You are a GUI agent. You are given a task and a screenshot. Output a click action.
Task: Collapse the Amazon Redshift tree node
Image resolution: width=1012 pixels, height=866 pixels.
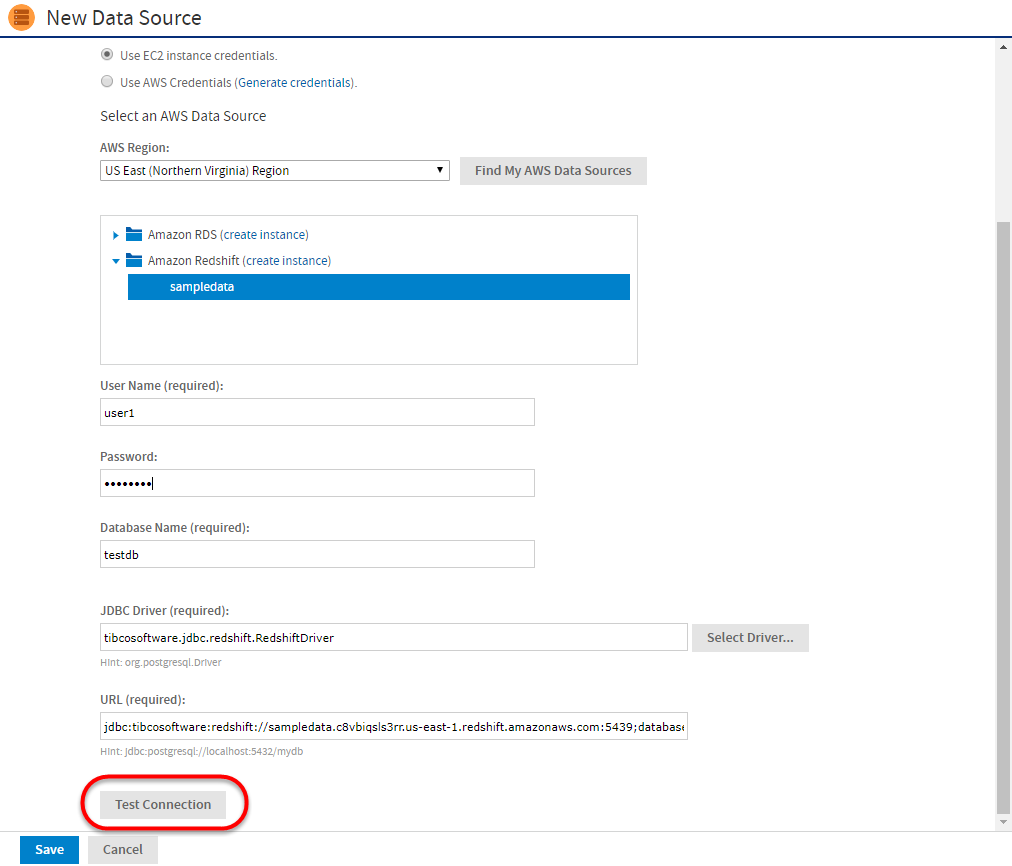tap(116, 261)
